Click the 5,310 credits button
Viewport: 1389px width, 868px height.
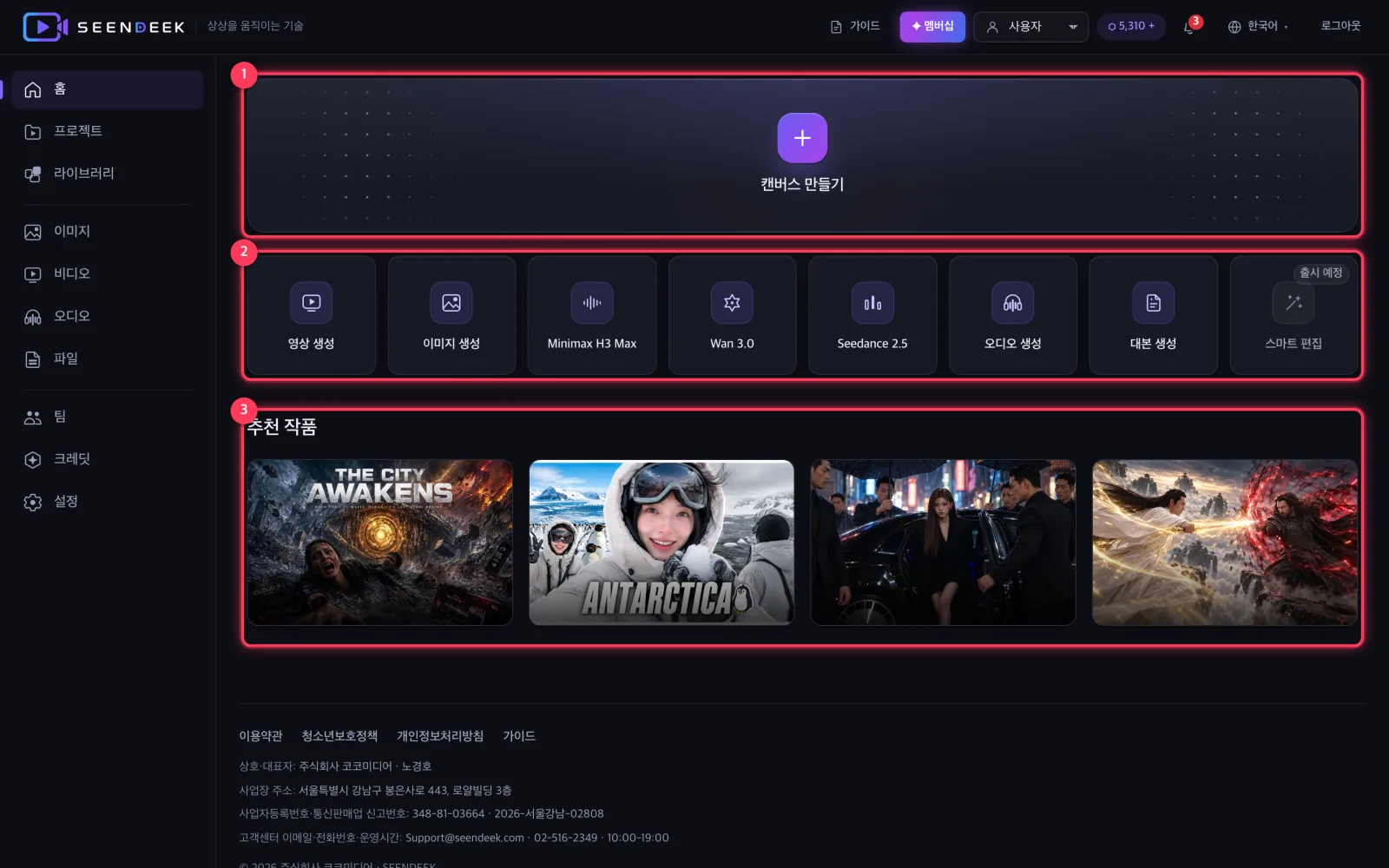(1131, 27)
